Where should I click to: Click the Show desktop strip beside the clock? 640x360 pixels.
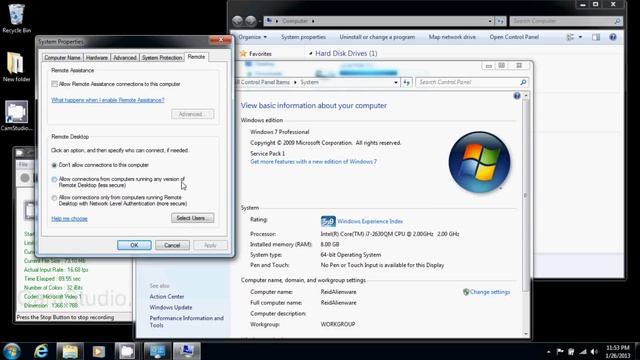coord(638,351)
